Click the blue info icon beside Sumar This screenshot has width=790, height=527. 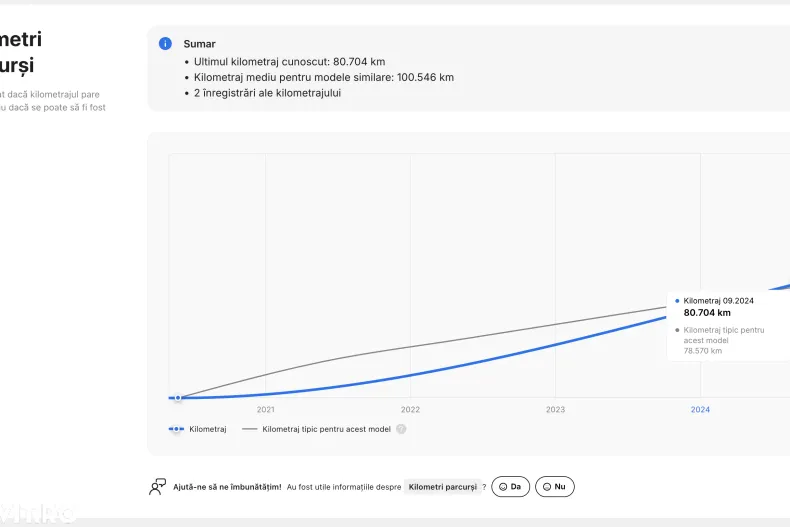tap(165, 44)
